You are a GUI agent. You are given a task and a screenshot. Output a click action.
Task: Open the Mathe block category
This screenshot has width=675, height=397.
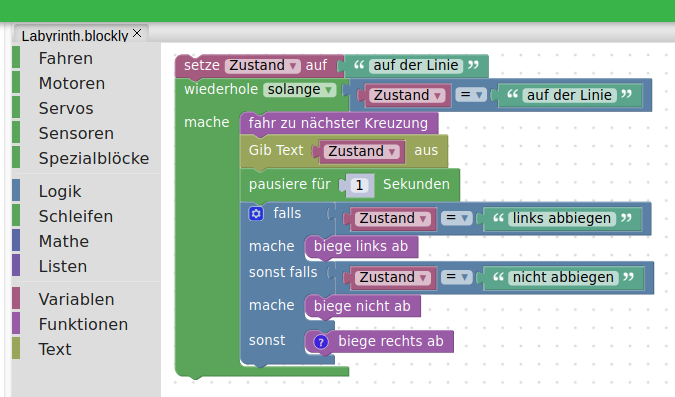click(86, 241)
